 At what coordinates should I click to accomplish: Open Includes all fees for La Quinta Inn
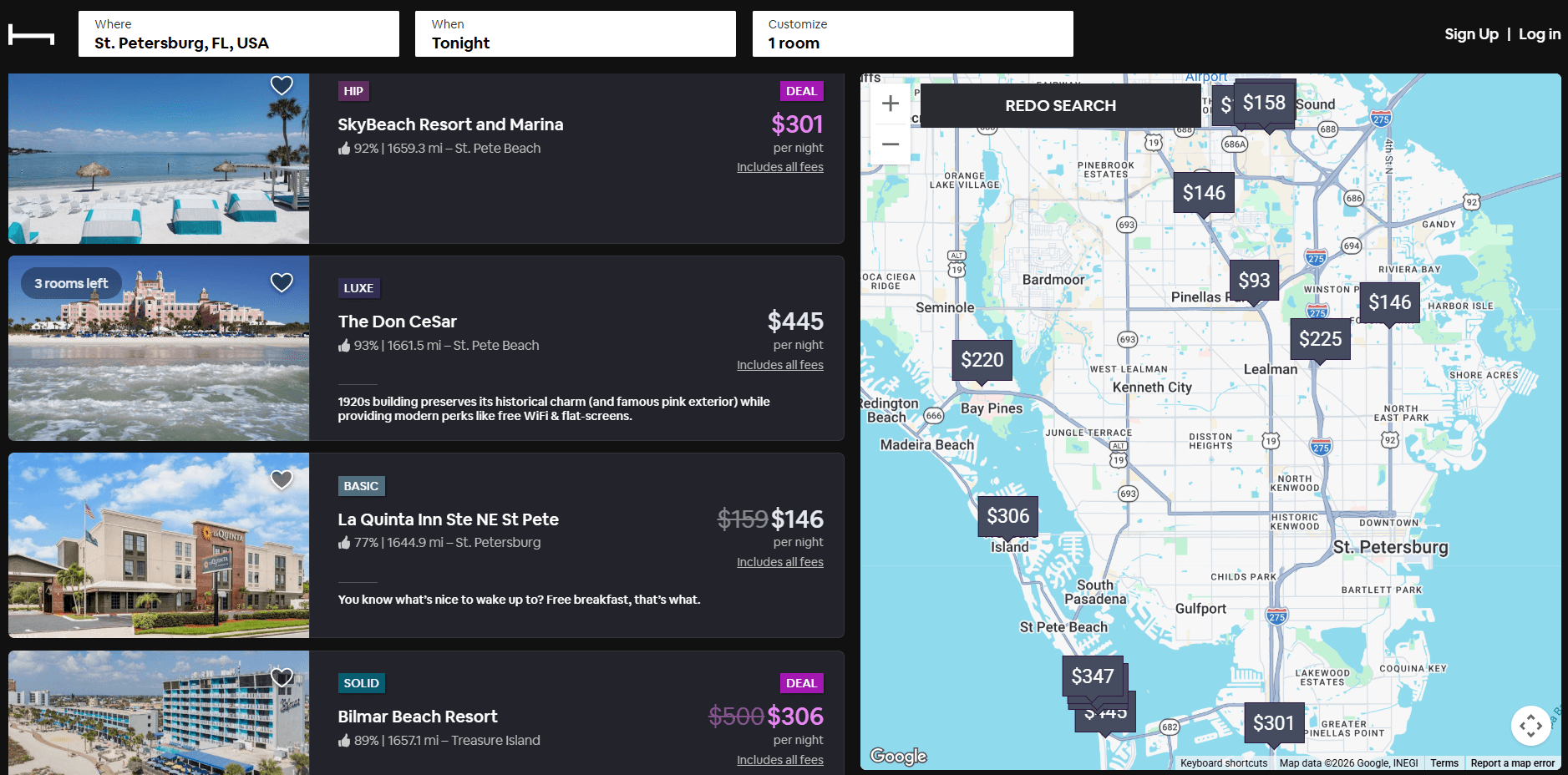[780, 562]
